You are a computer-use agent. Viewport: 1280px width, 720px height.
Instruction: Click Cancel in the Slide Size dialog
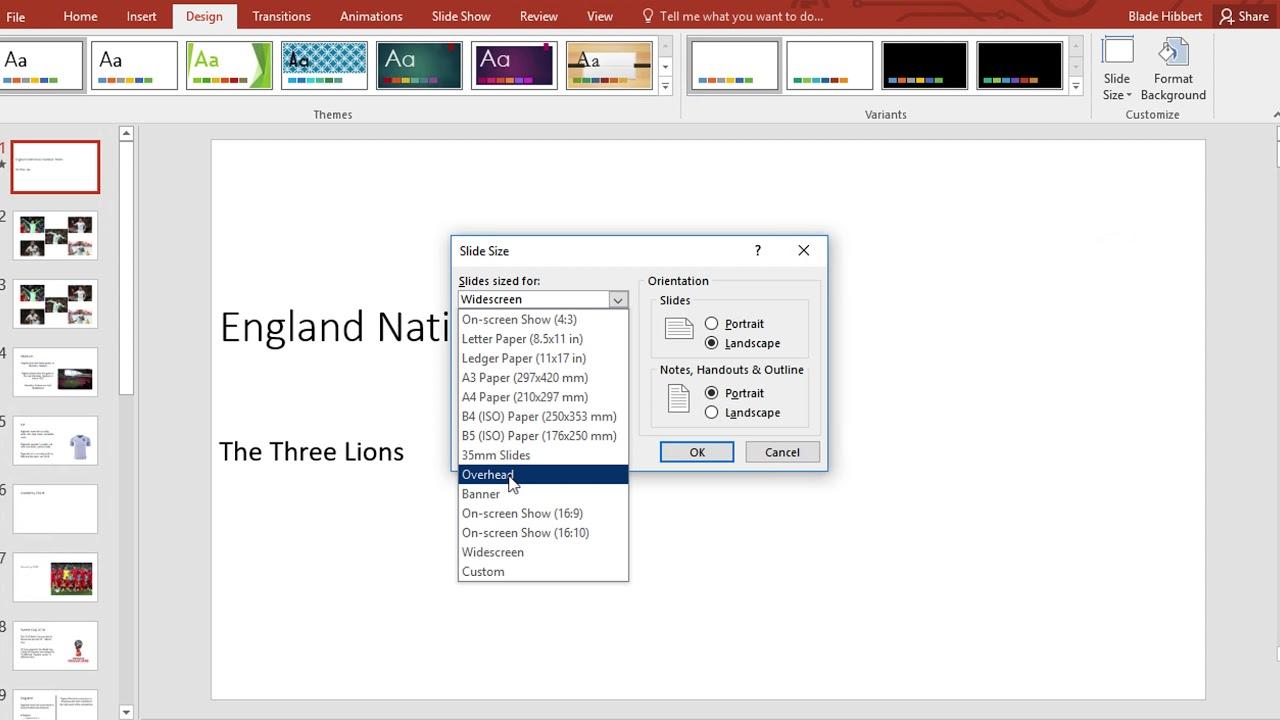(x=782, y=452)
